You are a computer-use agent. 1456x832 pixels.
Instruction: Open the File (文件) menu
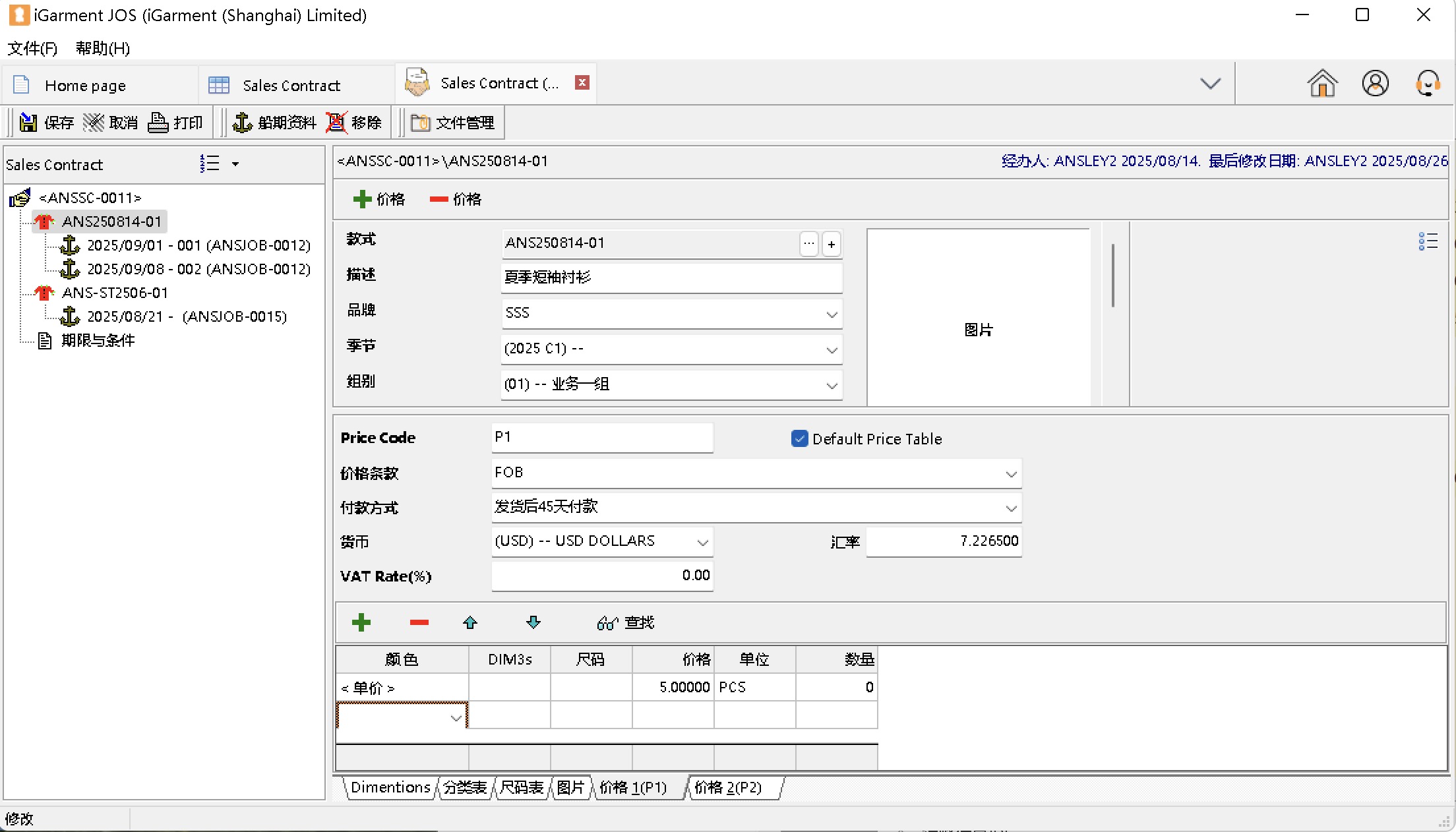point(32,48)
